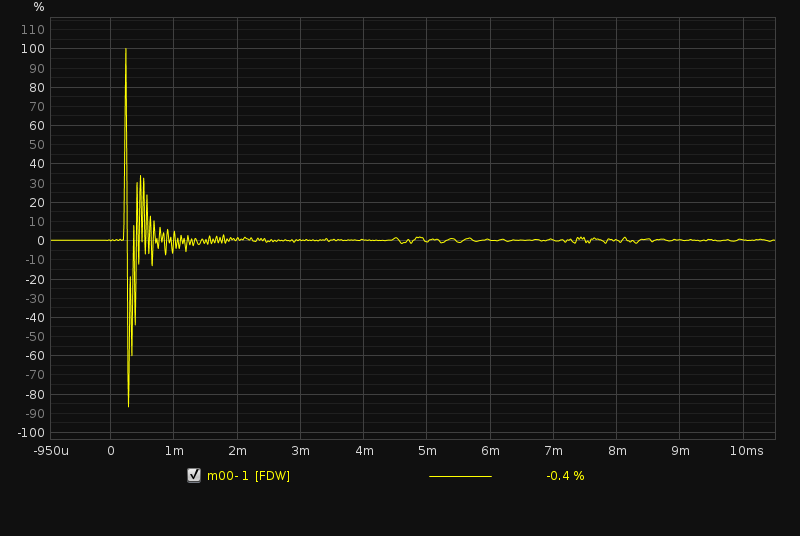
Task: Select the m00-1 [FDW] legend label
Action: [248, 476]
